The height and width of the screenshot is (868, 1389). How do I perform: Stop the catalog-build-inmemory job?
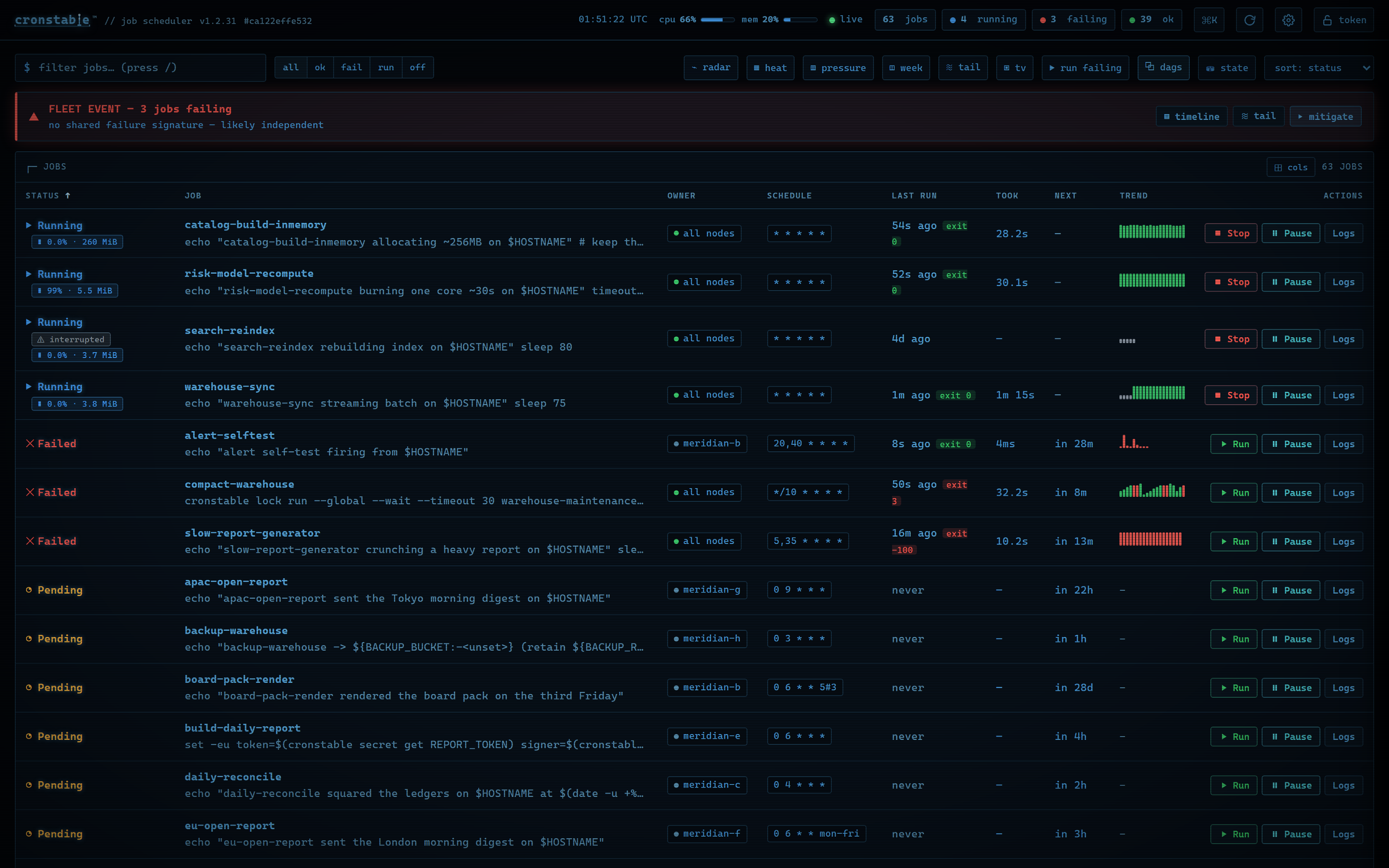point(1231,234)
